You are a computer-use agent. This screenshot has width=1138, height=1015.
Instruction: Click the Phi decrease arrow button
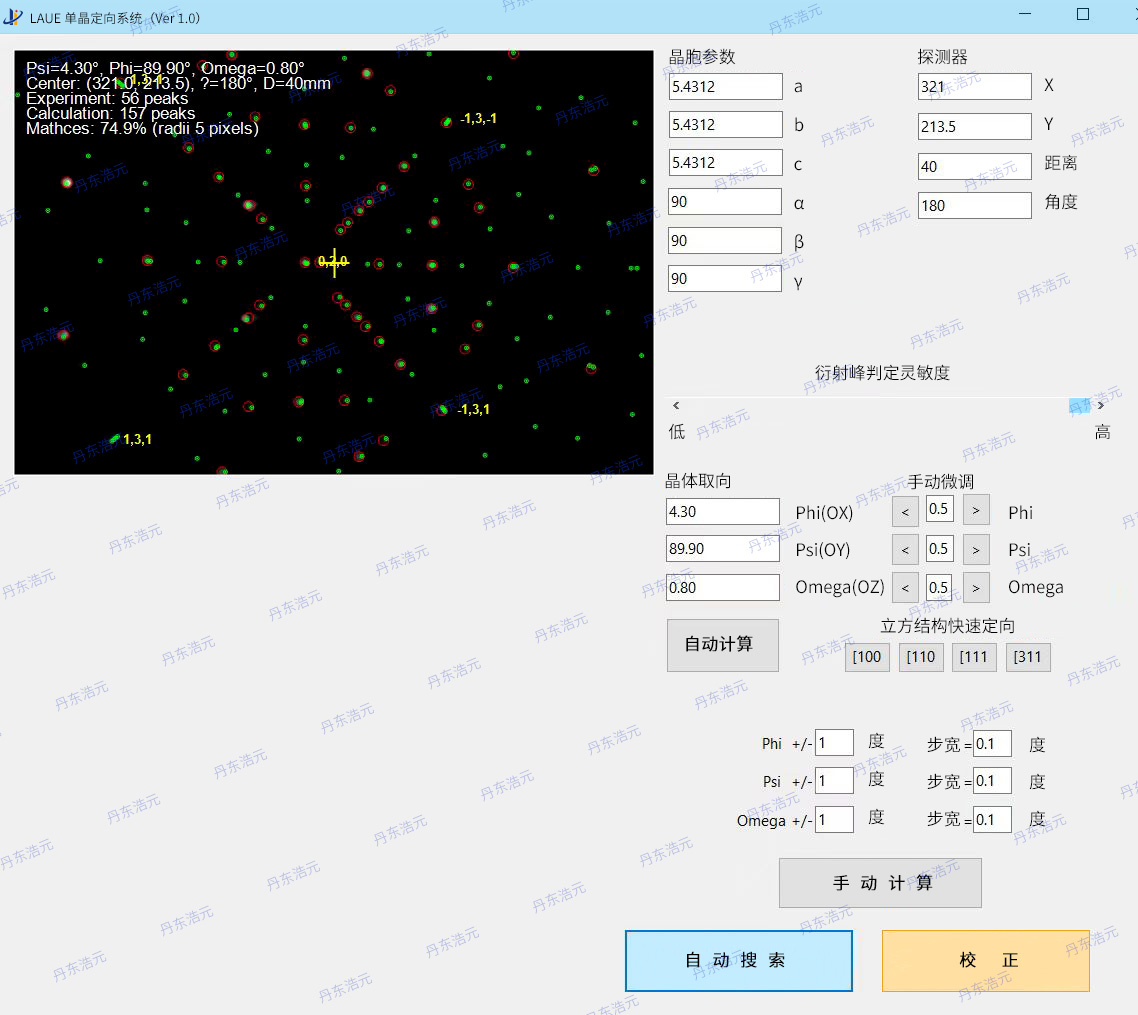pyautogui.click(x=905, y=511)
